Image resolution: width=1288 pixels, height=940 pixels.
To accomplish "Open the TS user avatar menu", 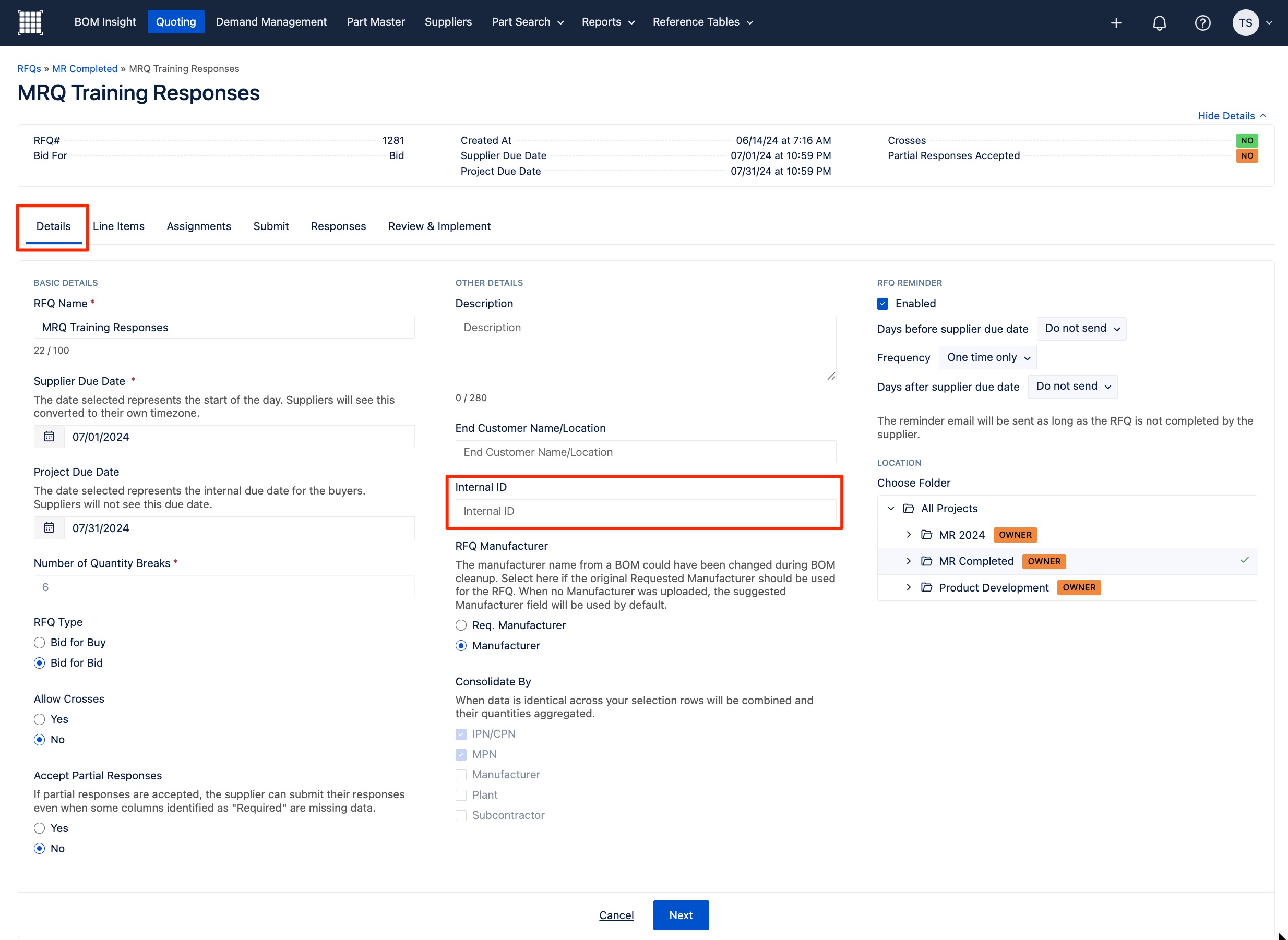I will pos(1245,23).
